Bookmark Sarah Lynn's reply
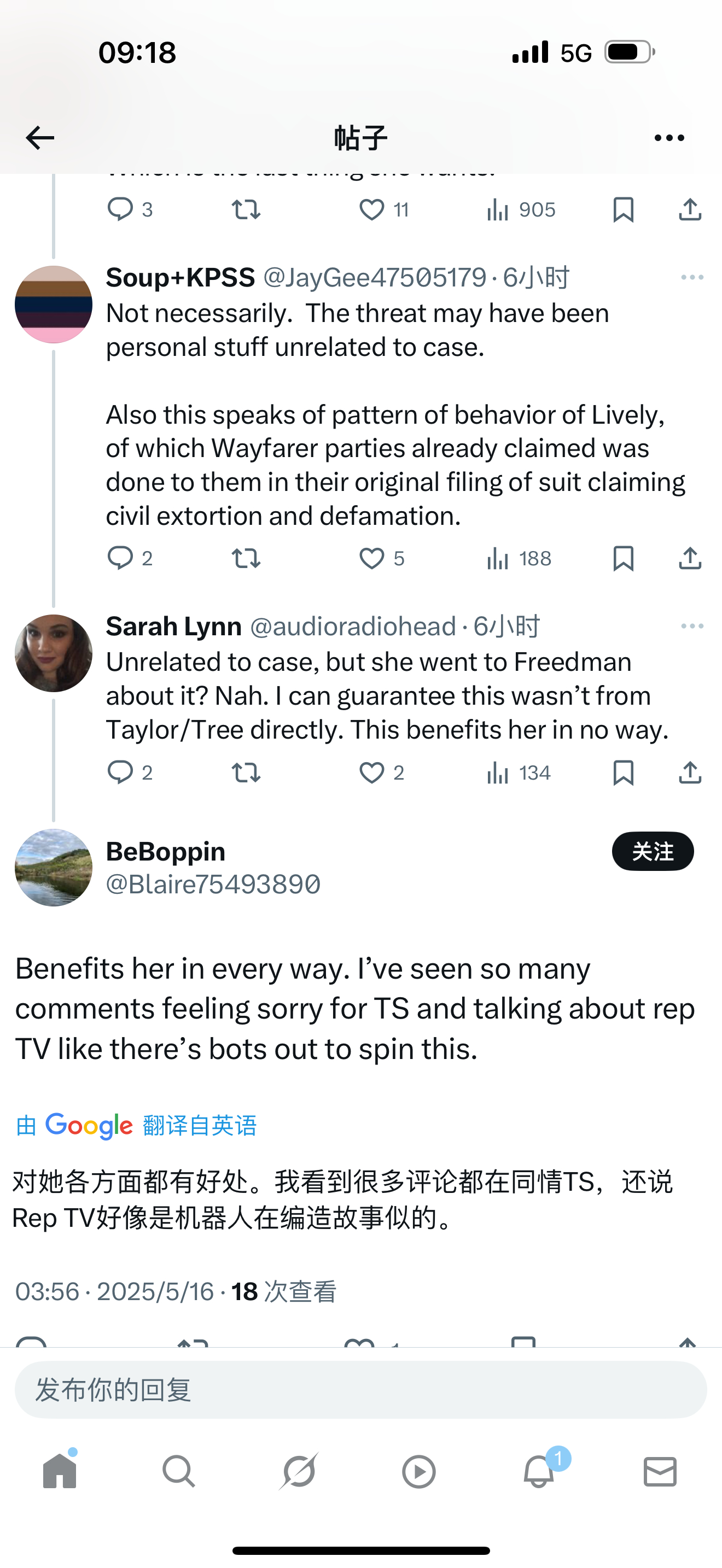This screenshot has width=722, height=1568. (624, 773)
